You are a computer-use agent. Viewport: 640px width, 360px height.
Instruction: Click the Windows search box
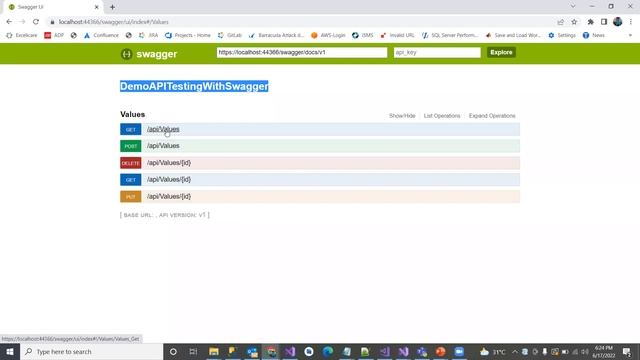[91, 351]
